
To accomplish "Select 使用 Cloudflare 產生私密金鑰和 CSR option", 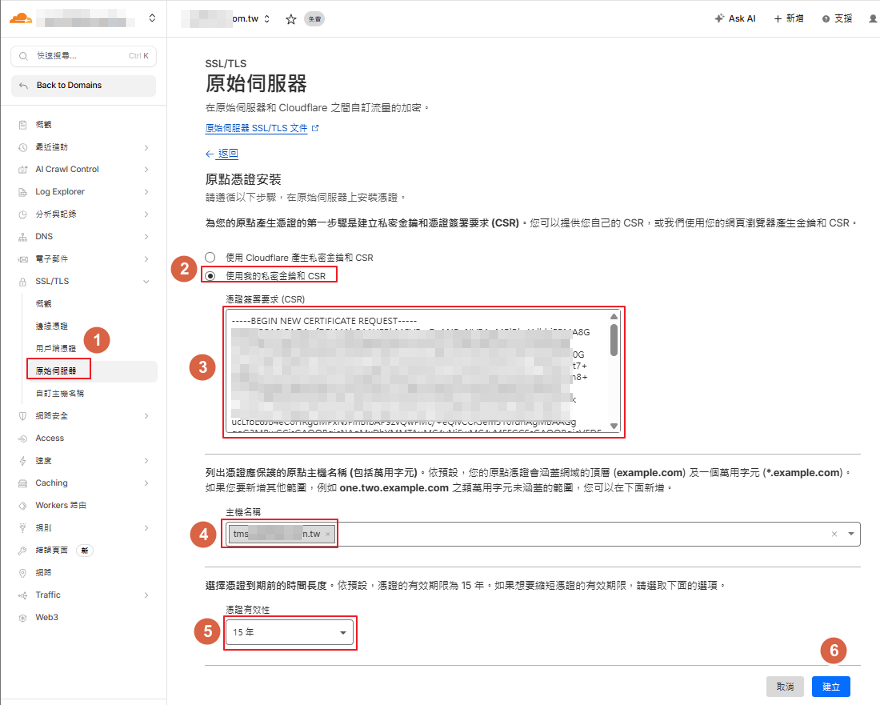I will point(210,257).
